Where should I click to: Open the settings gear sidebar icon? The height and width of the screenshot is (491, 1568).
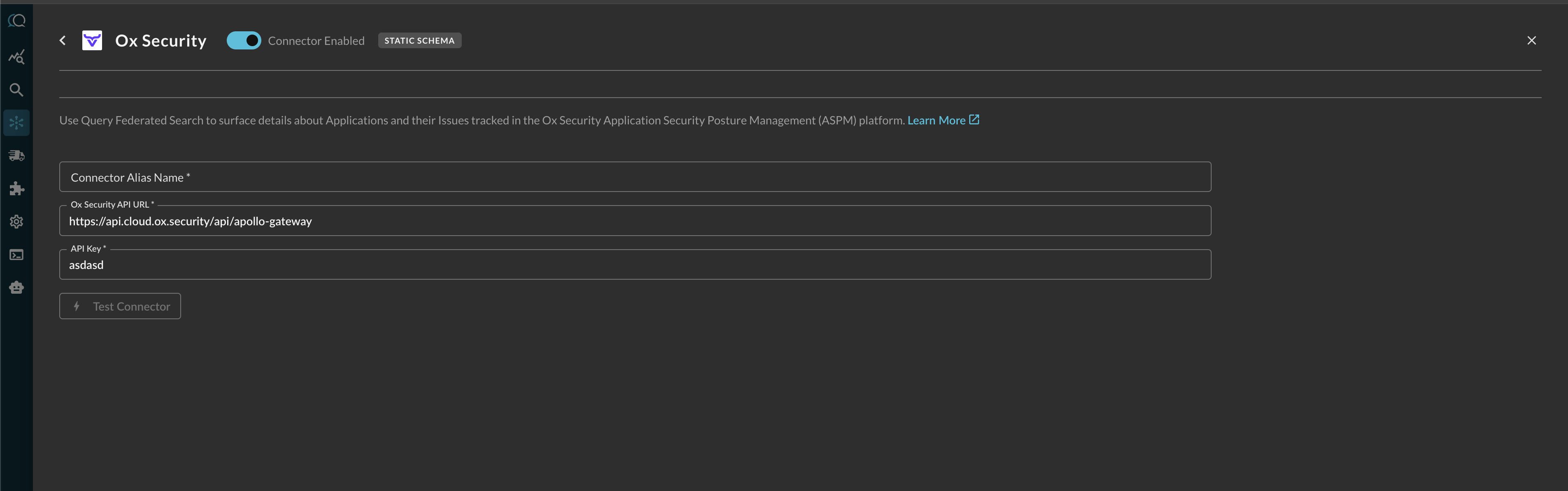pyautogui.click(x=16, y=222)
